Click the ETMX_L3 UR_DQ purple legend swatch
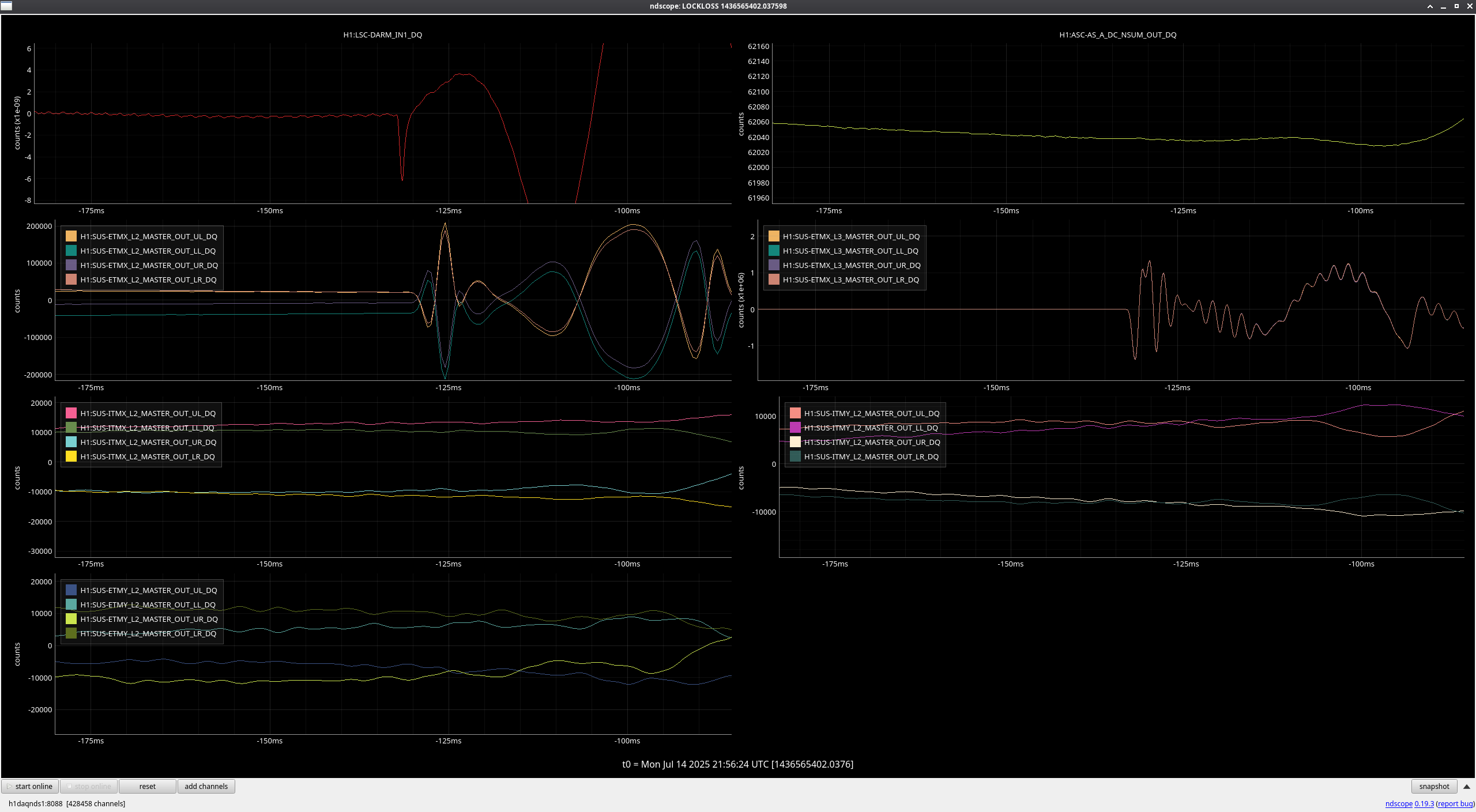Viewport: 1476px width, 812px height. (774, 265)
